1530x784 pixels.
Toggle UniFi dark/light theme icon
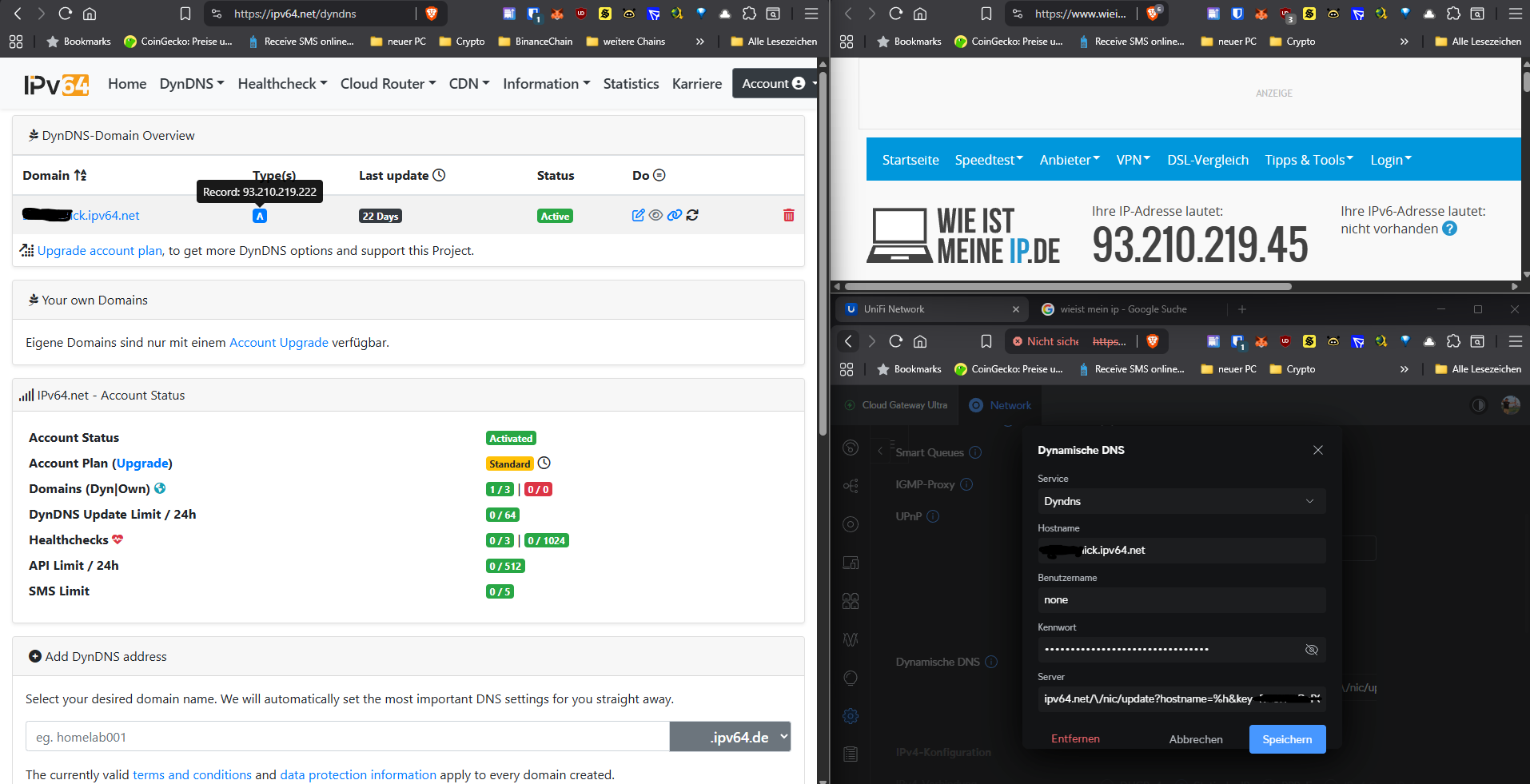point(1478,405)
